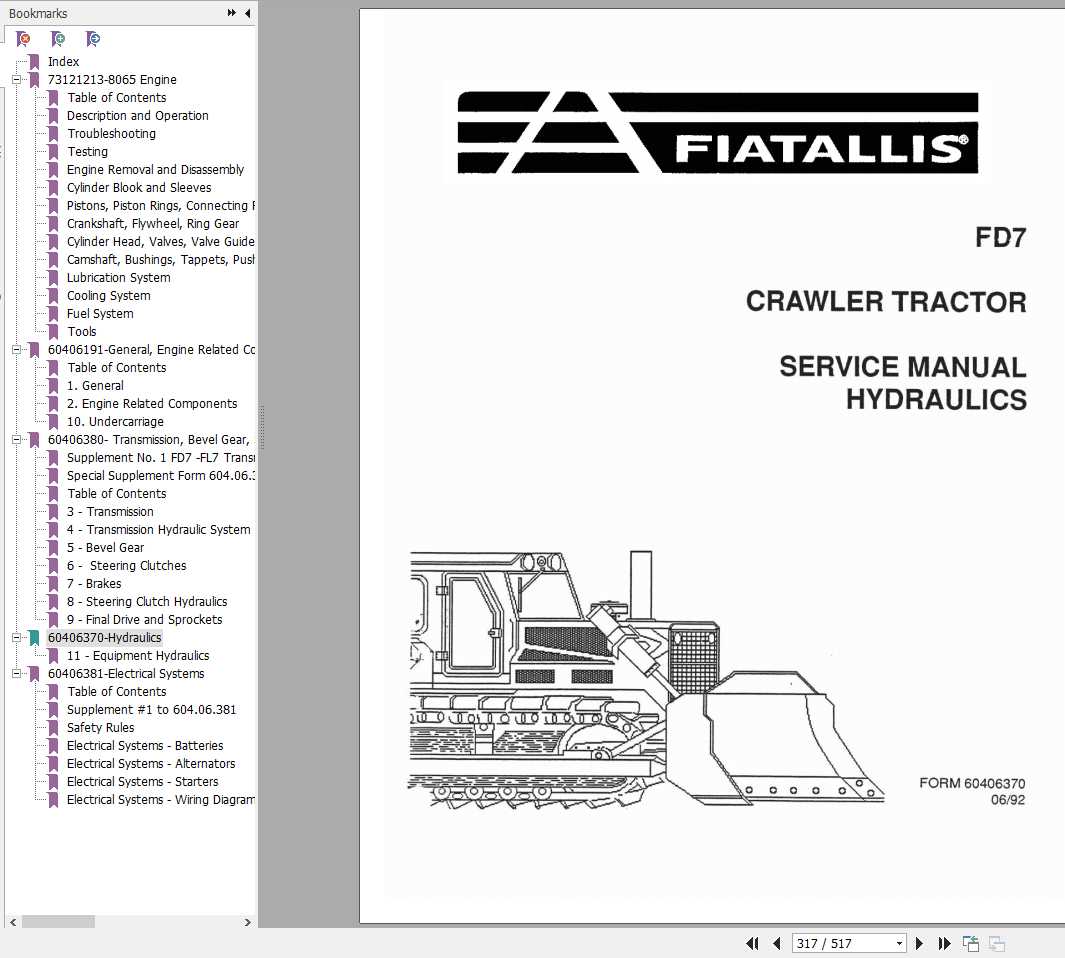Screen dimensions: 1065x958
Task: Select Crankshaft, Flywheel, Ring Gear bookmark
Action: (153, 224)
